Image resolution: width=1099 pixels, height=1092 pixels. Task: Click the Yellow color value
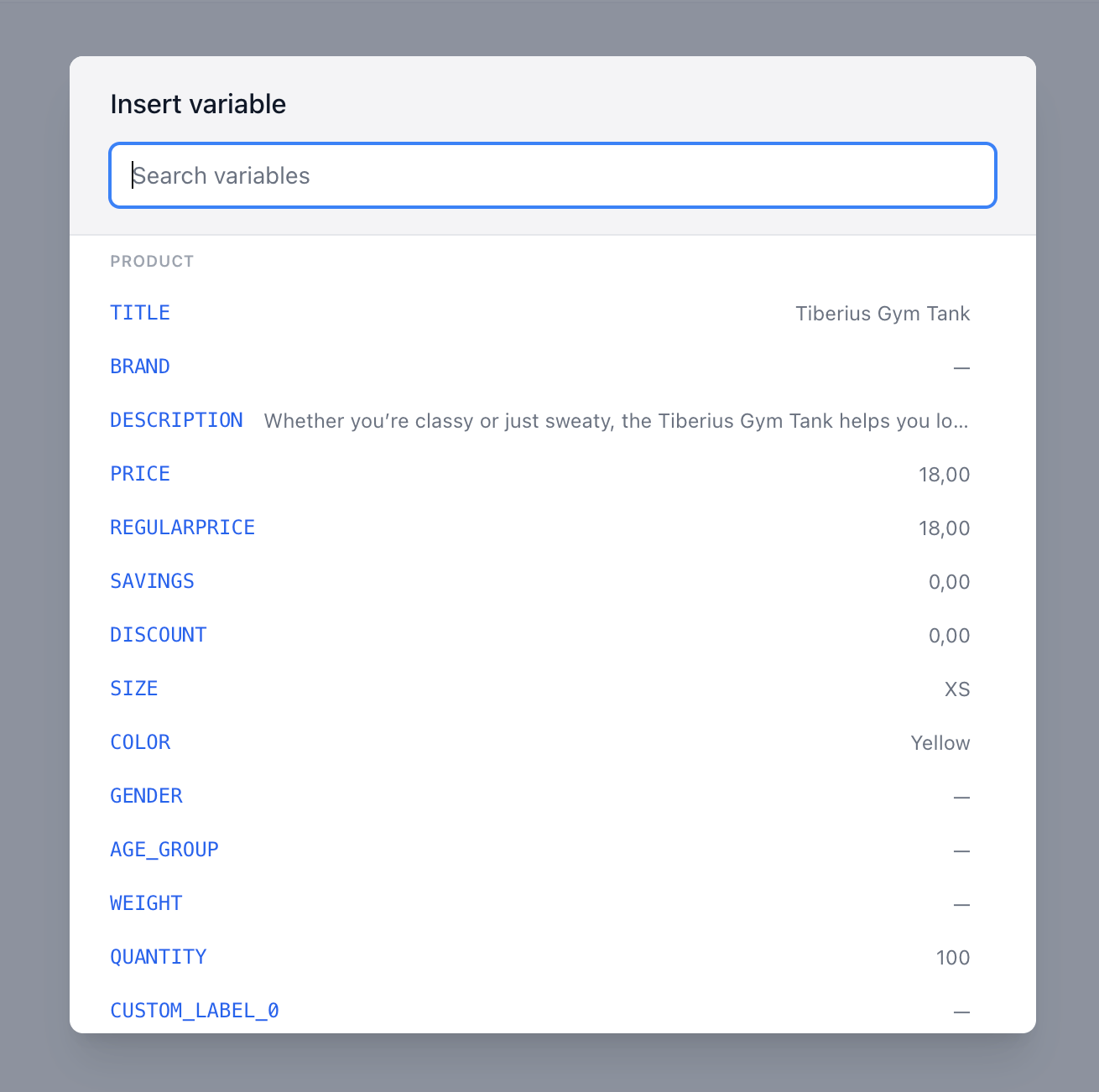pyautogui.click(x=940, y=743)
